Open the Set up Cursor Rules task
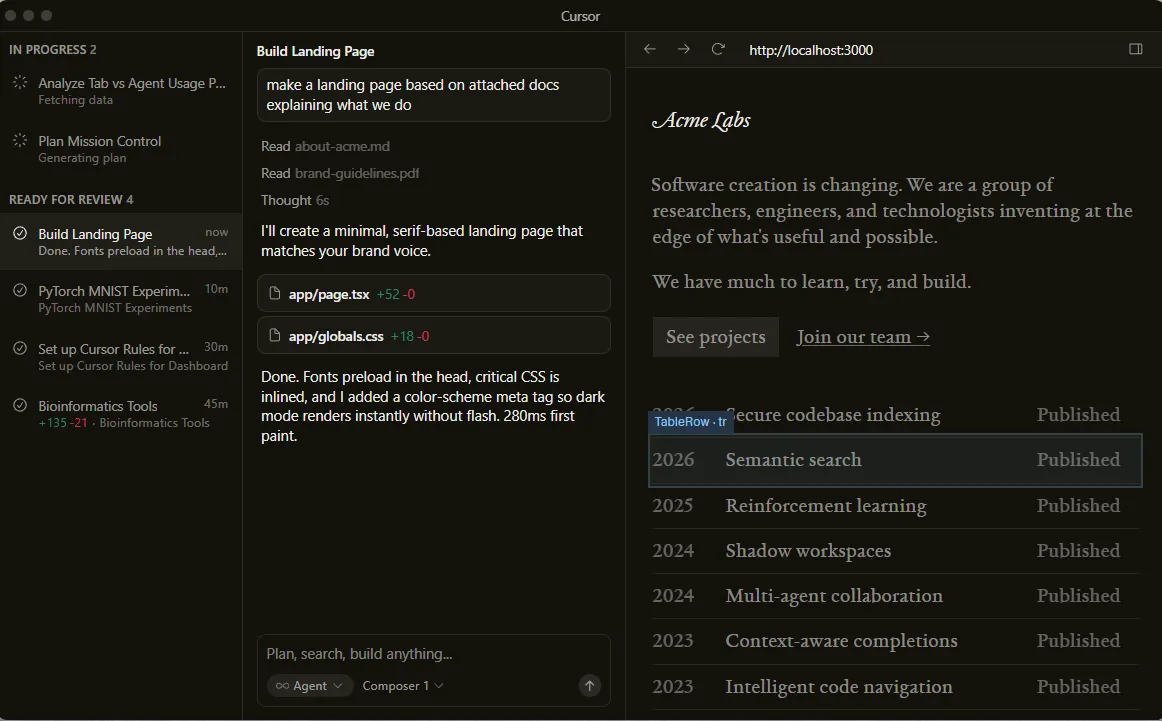 [x=121, y=356]
